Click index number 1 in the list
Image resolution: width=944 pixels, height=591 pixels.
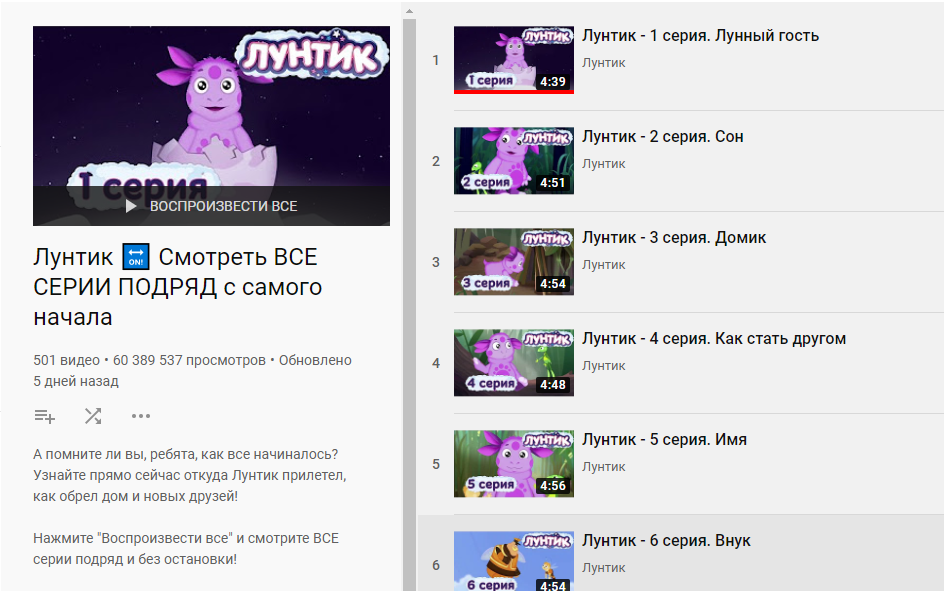(x=435, y=60)
